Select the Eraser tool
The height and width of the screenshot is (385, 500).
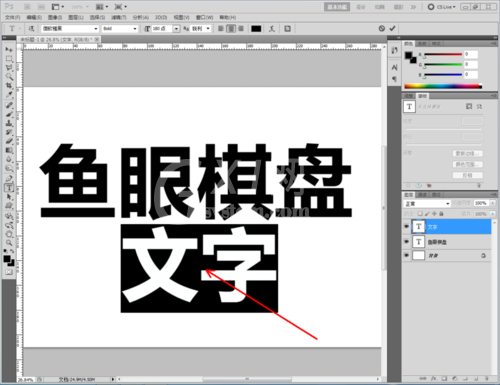point(9,141)
